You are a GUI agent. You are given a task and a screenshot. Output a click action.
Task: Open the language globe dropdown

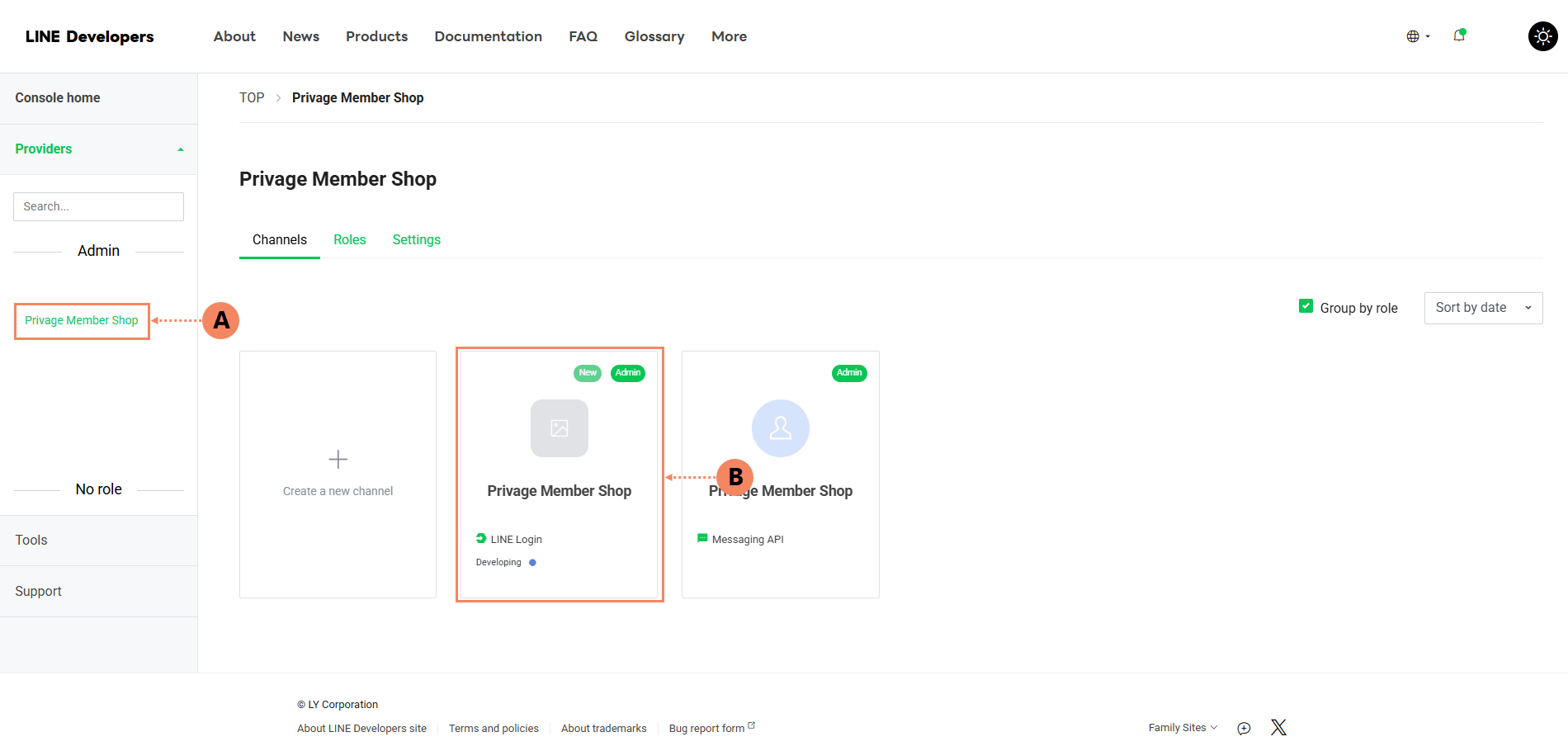pyautogui.click(x=1417, y=36)
